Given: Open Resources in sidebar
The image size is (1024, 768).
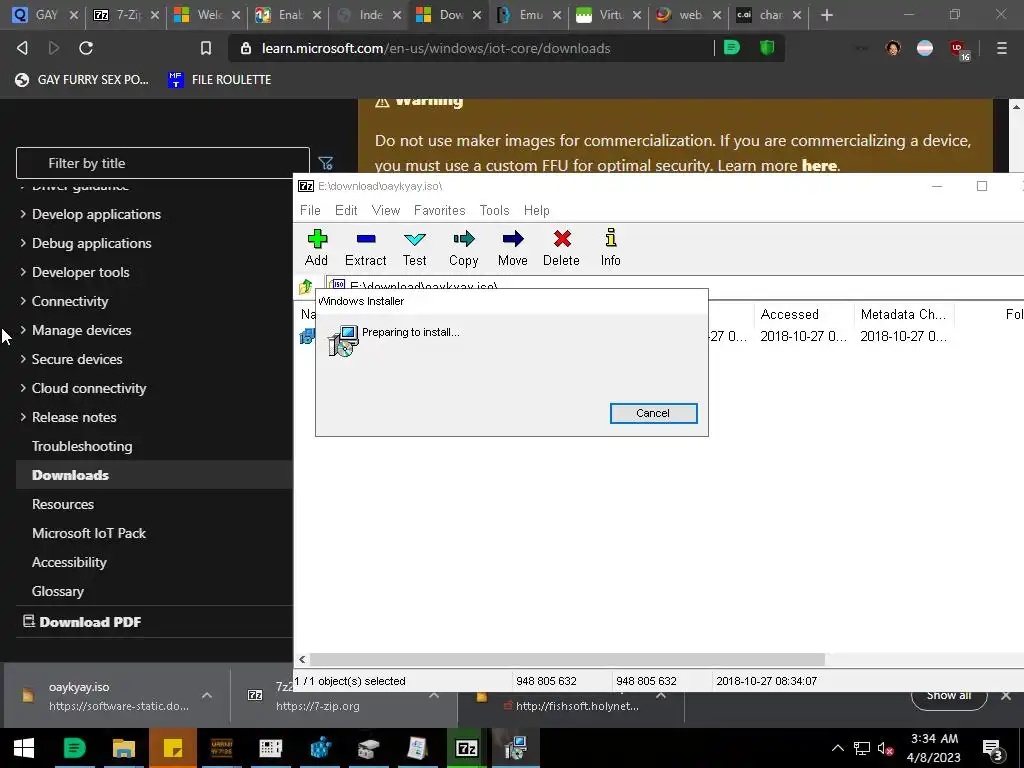Looking at the screenshot, I should 63,504.
